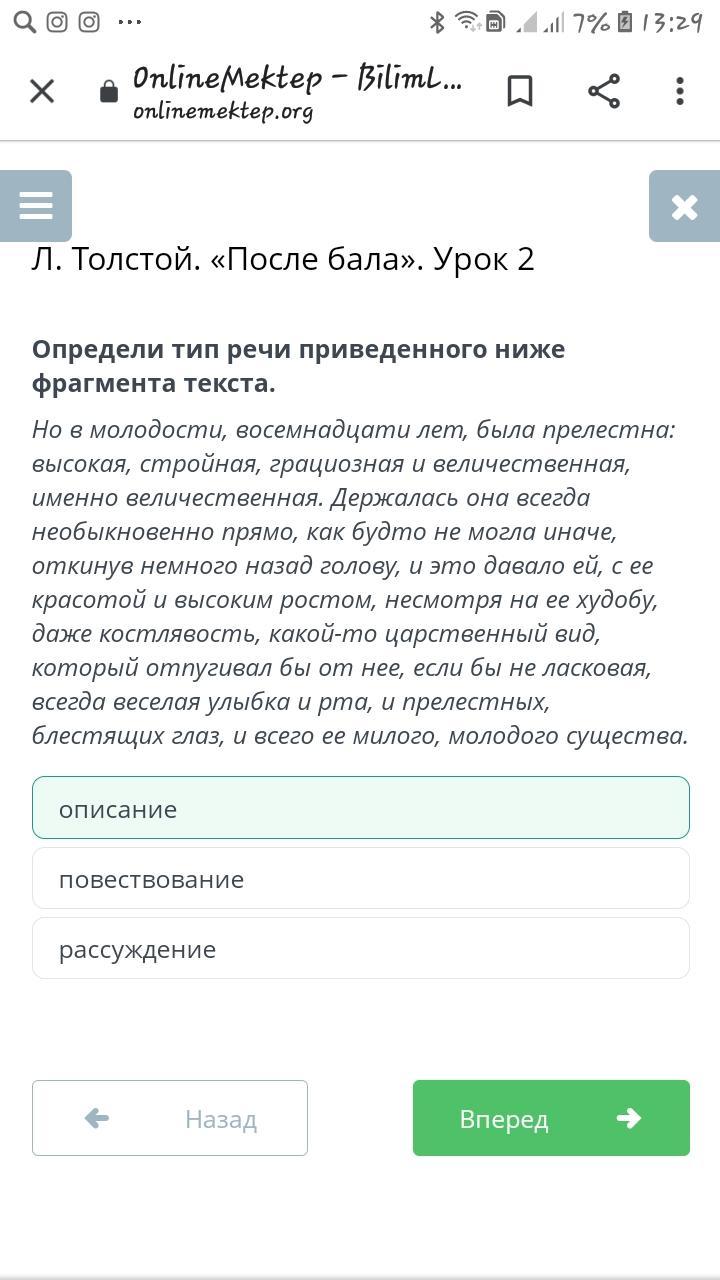Viewport: 720px width, 1280px height.
Task: Choose the "рассуждение" option
Action: 360,948
